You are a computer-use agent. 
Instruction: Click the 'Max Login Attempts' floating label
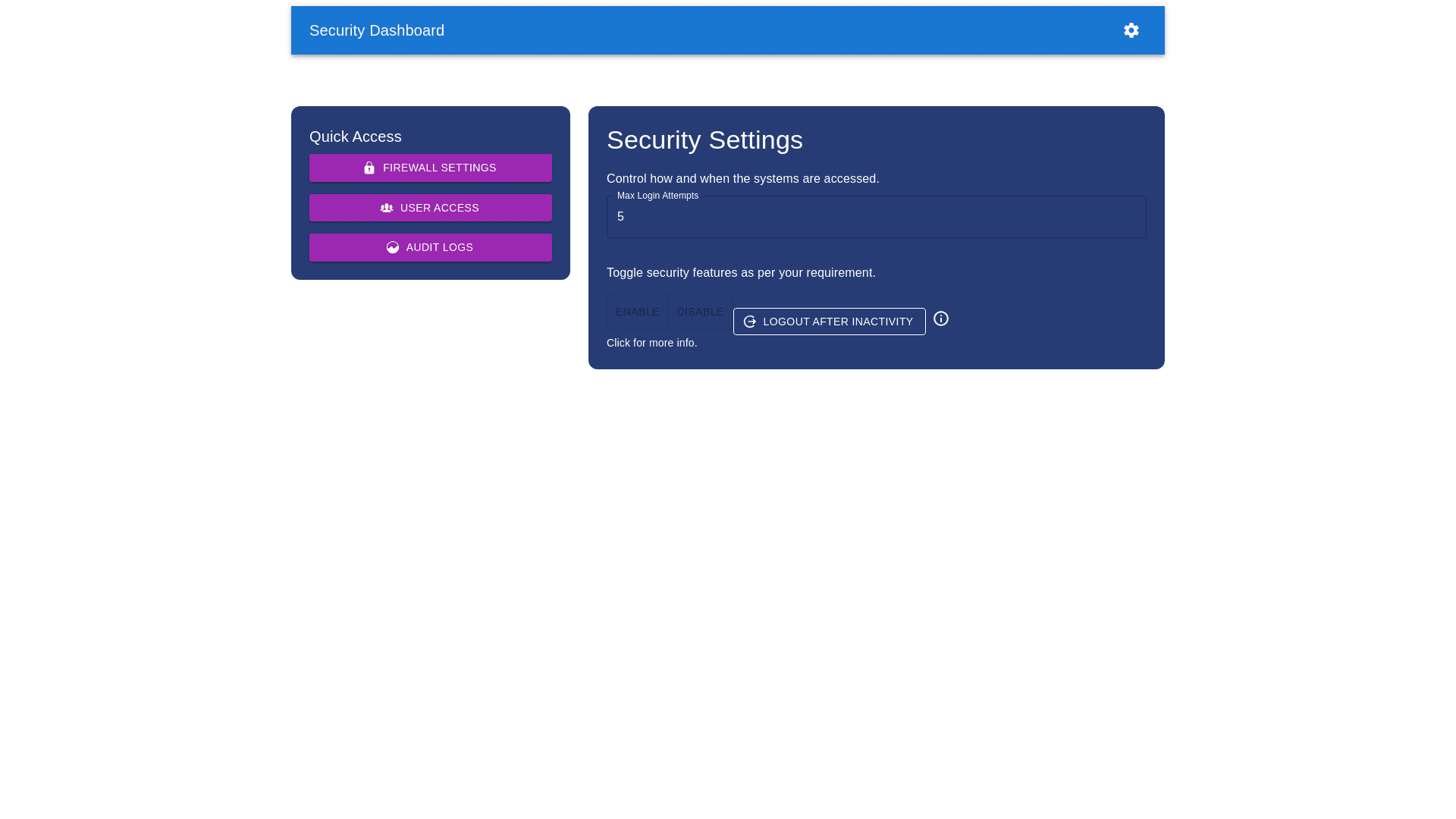(x=657, y=196)
